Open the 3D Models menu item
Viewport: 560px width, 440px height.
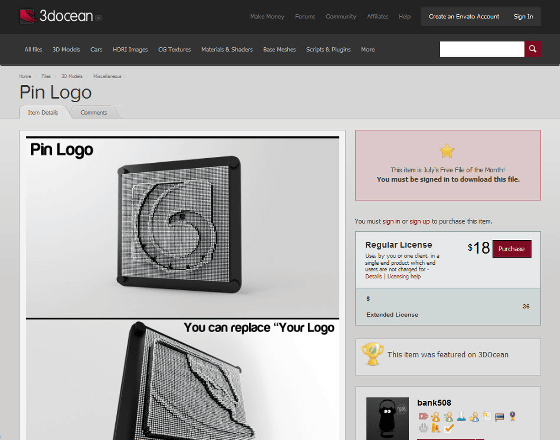pos(66,50)
